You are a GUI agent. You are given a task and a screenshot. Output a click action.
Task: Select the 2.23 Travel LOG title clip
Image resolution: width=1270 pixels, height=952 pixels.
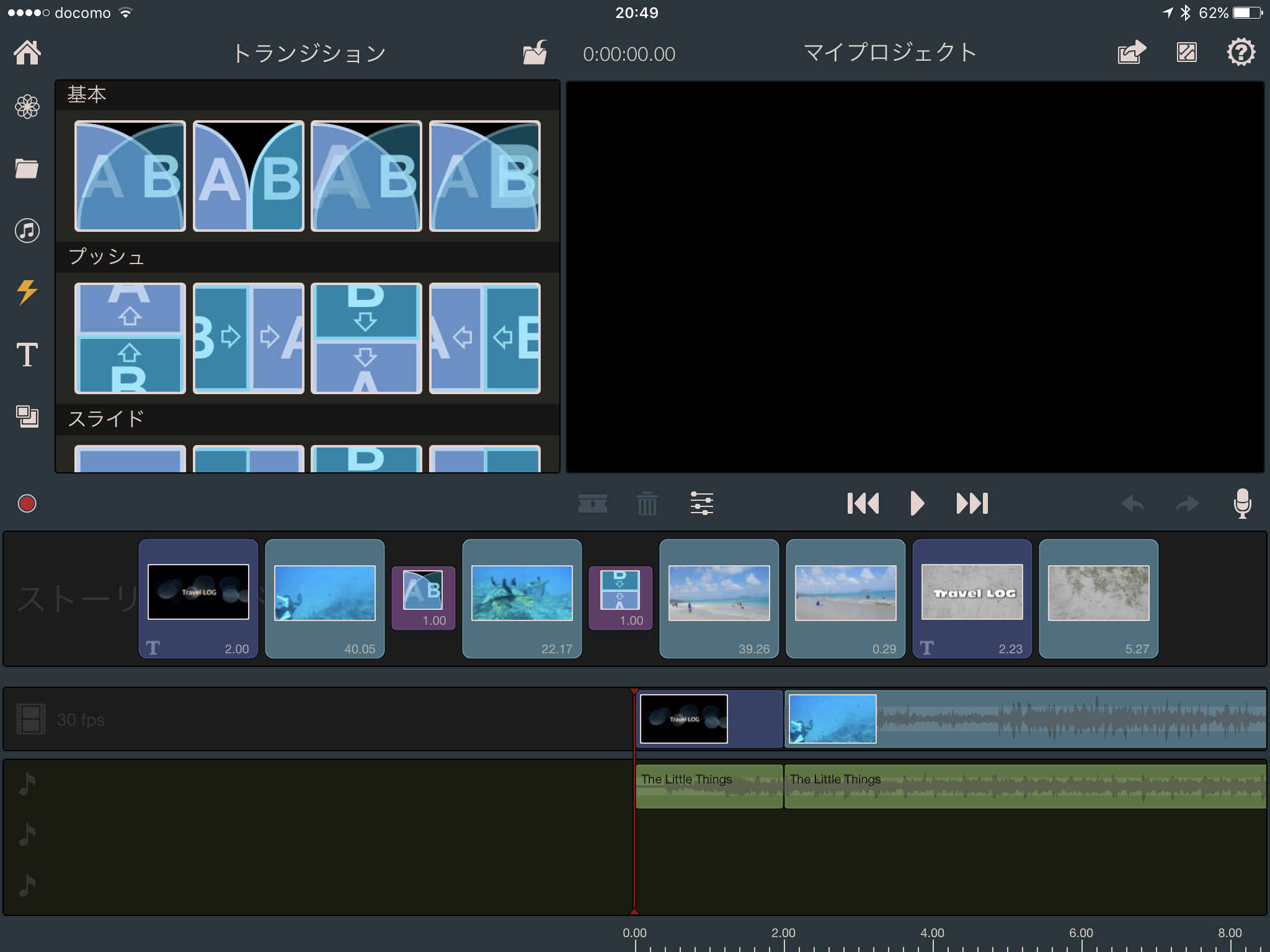coord(972,599)
